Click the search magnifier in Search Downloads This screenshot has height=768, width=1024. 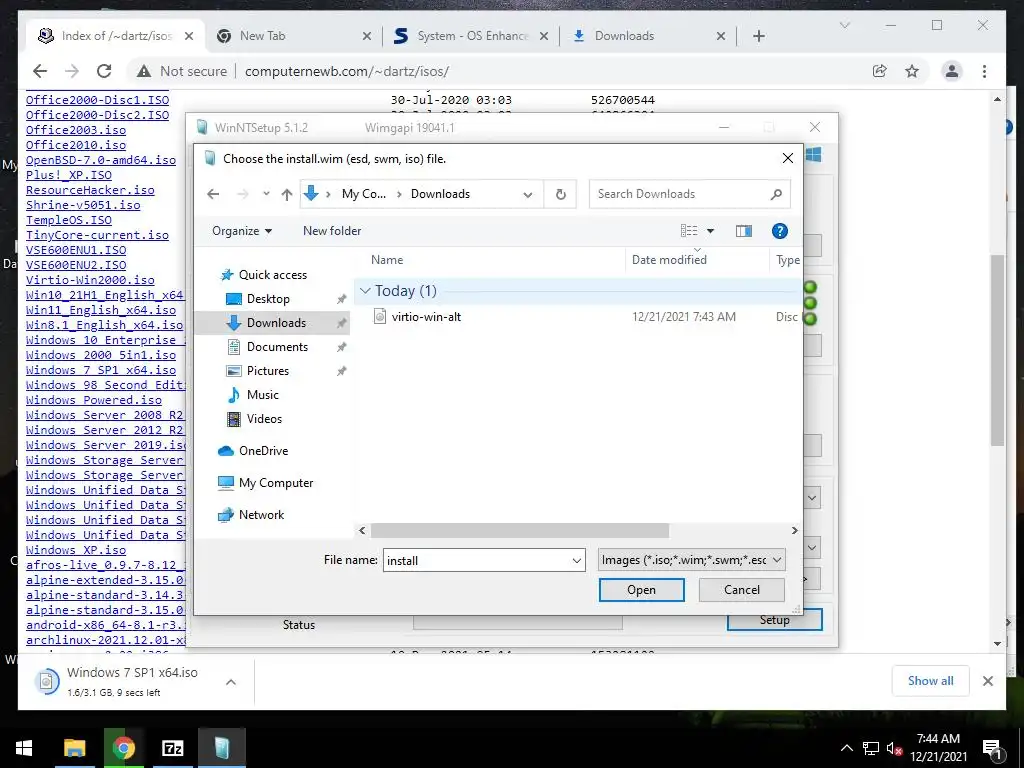pos(776,194)
